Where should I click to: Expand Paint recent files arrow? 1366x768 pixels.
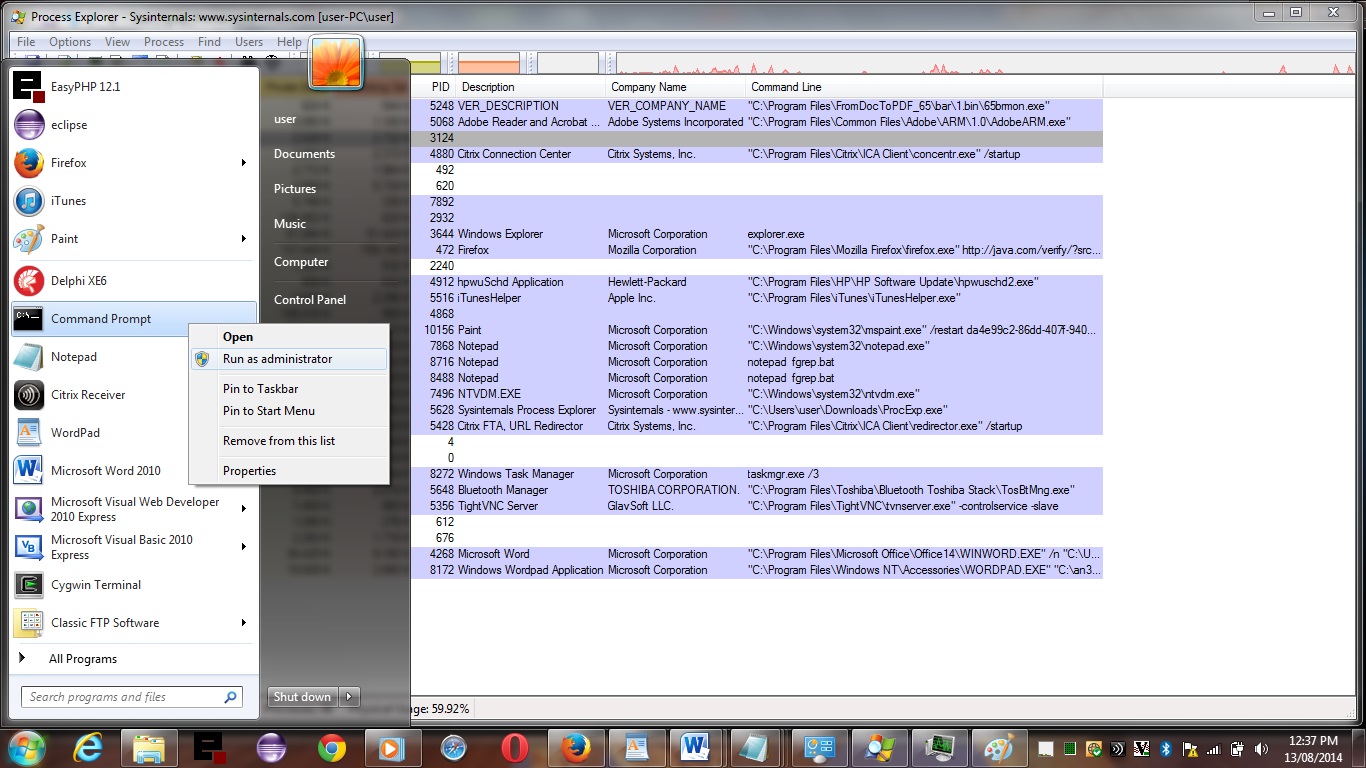[x=244, y=239]
